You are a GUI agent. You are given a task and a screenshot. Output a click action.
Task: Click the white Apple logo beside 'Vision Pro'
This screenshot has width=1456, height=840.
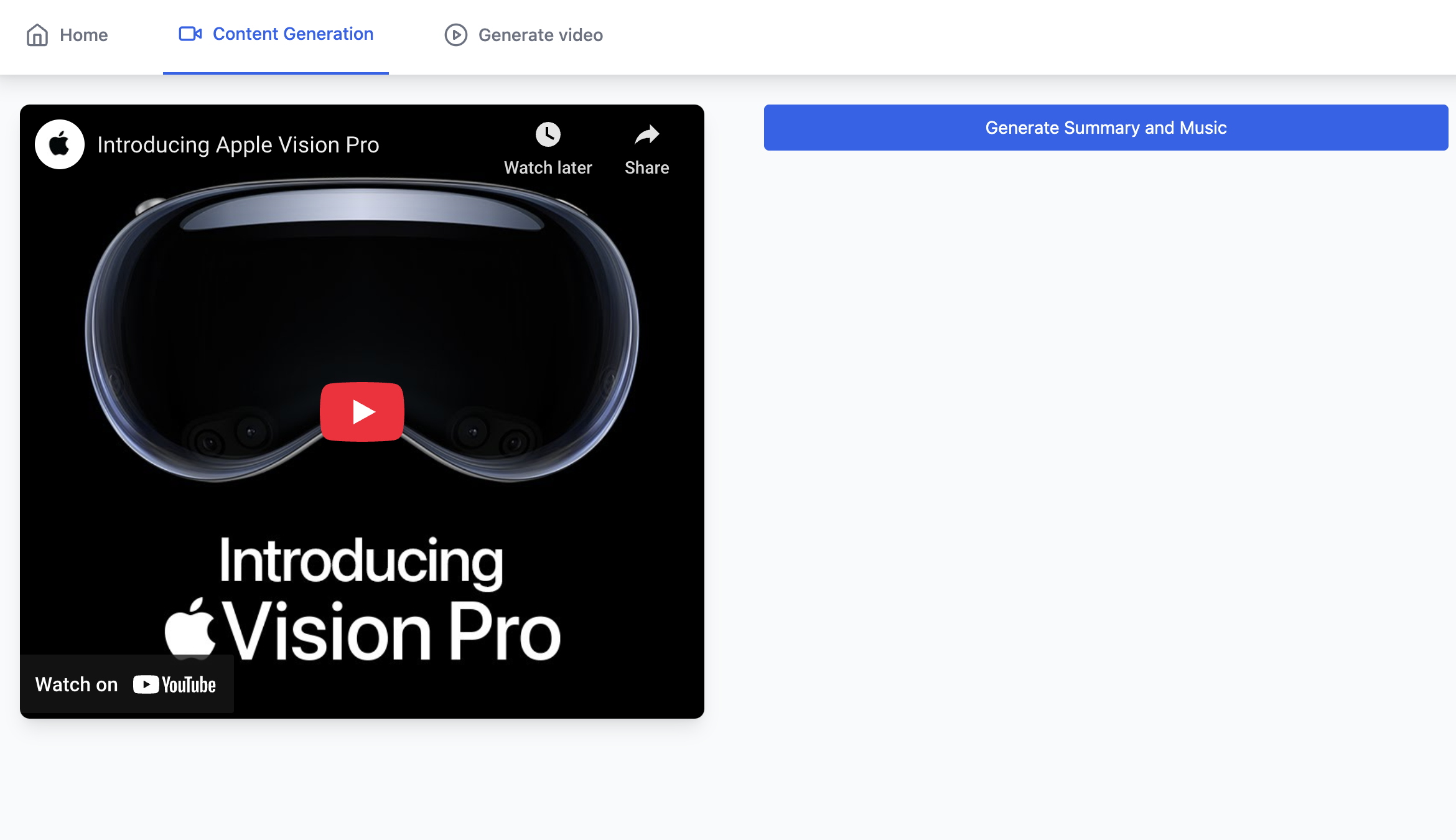(x=190, y=628)
